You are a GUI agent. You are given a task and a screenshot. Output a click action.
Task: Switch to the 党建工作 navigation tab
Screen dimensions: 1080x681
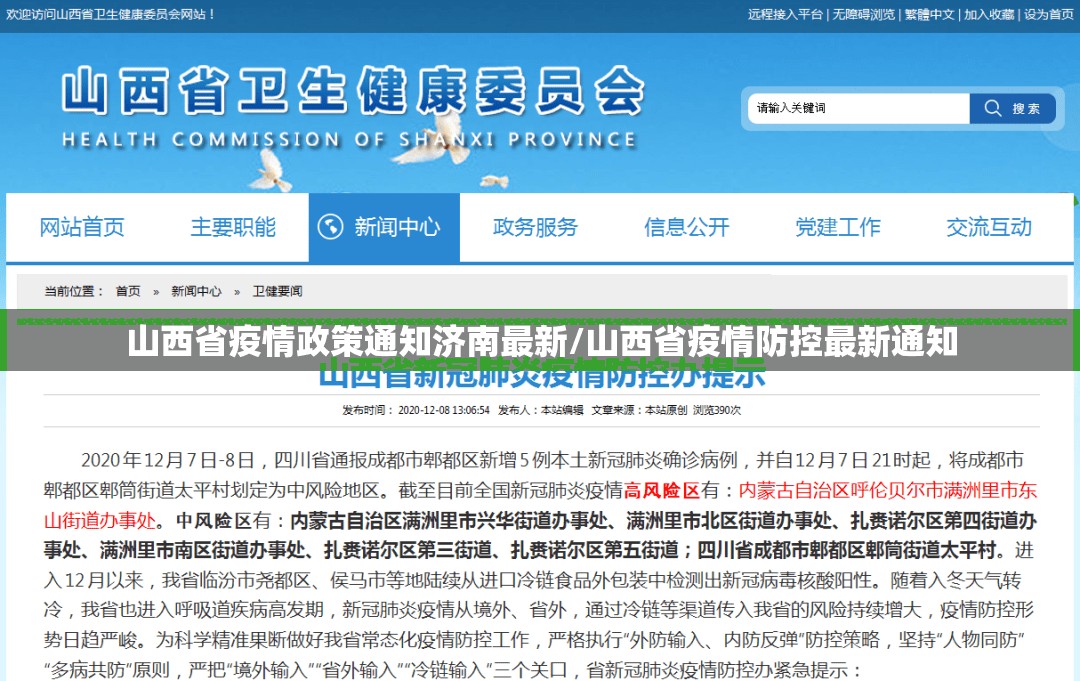(x=838, y=227)
